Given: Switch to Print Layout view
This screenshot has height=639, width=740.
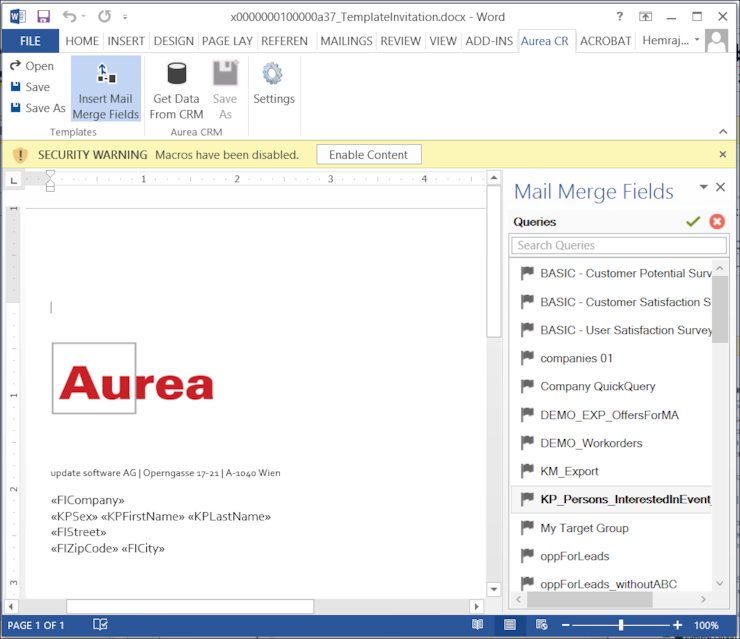Looking at the screenshot, I should click(510, 625).
